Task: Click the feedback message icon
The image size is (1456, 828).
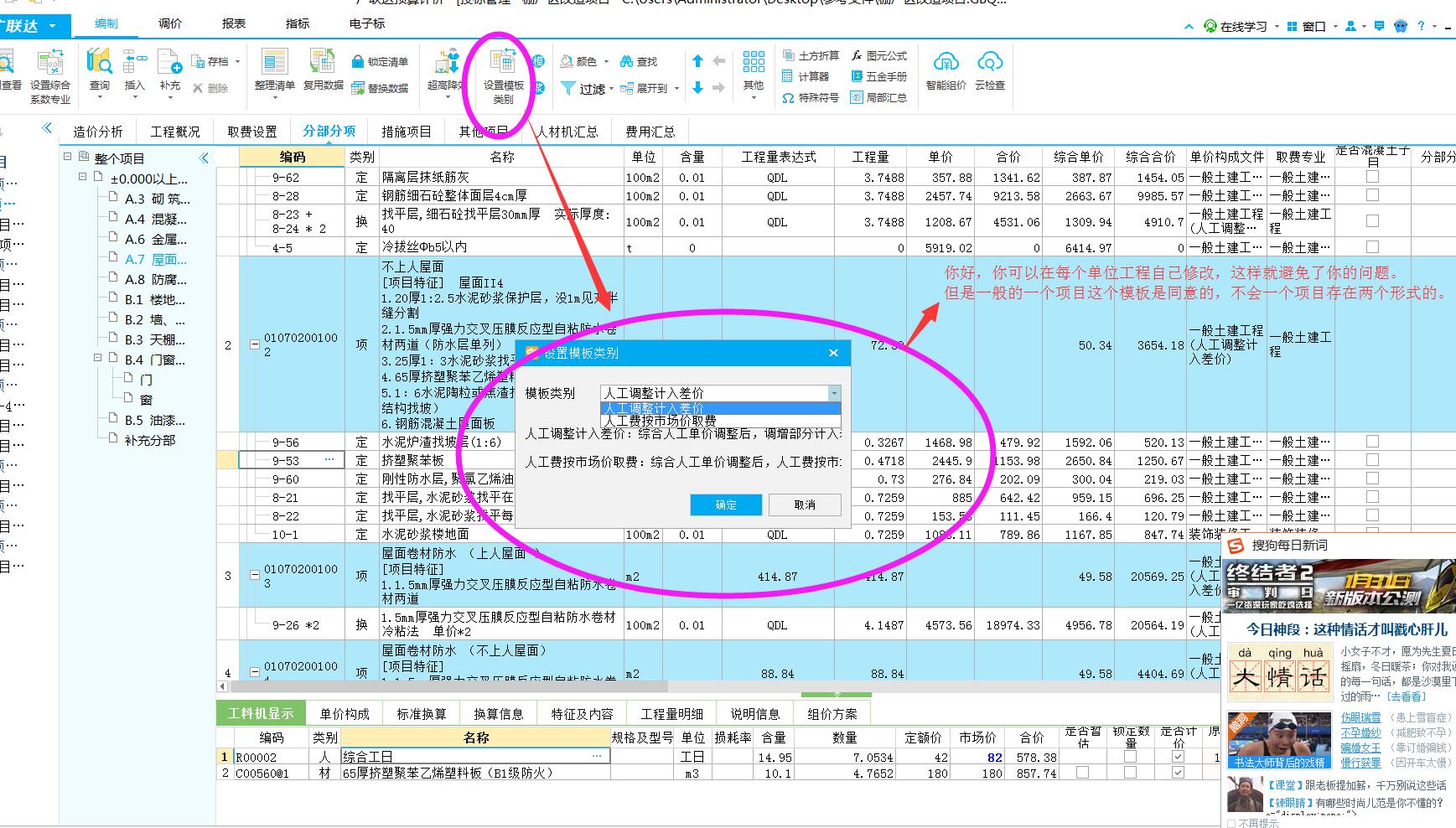Action: coord(1379,26)
